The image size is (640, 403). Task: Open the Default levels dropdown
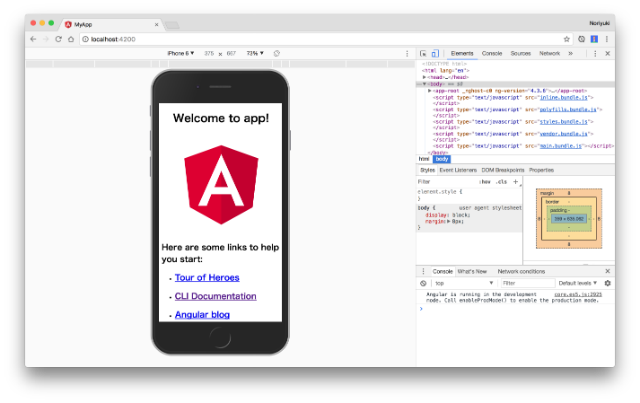[x=578, y=283]
